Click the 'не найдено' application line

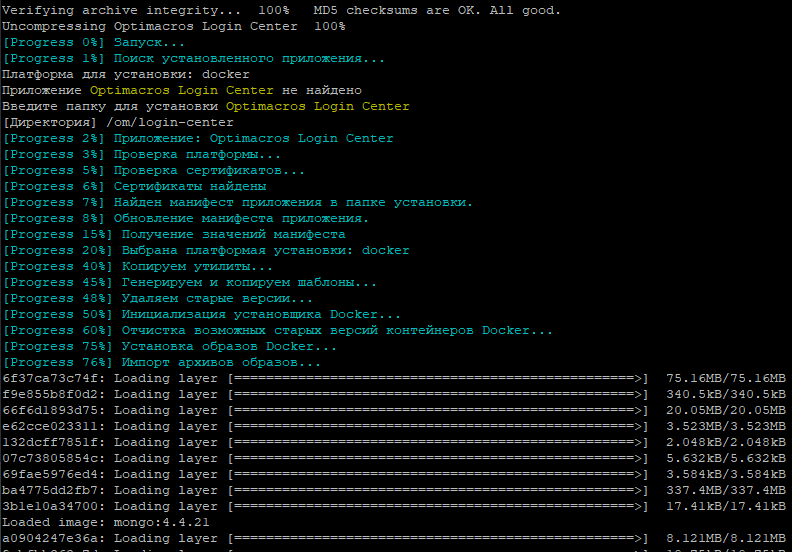[x=182, y=90]
